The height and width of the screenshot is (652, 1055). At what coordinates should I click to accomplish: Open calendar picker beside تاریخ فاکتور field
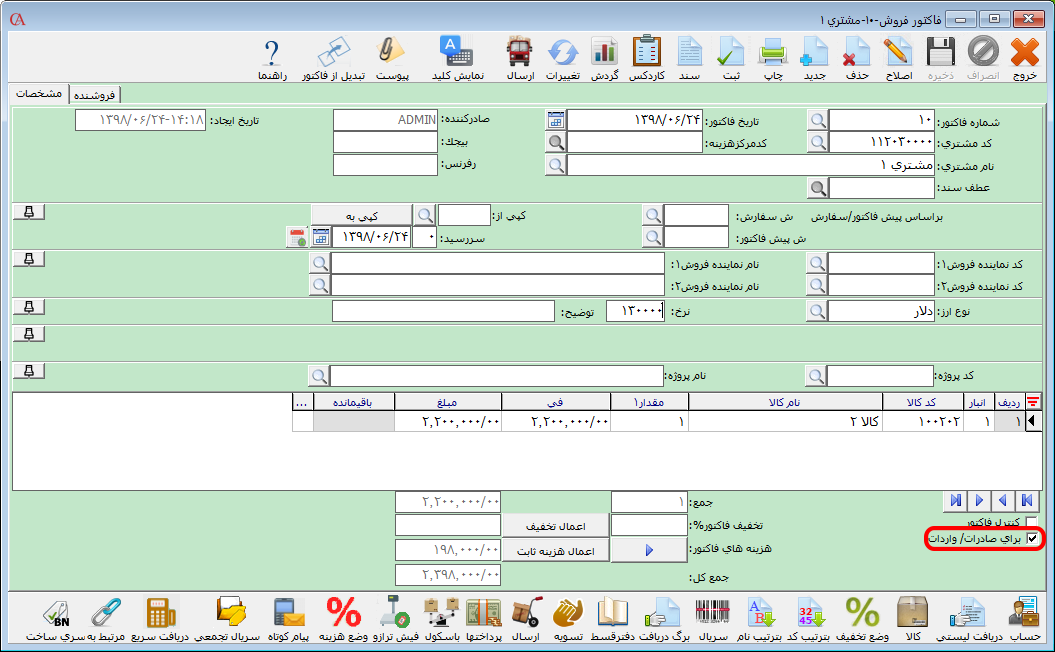point(555,120)
